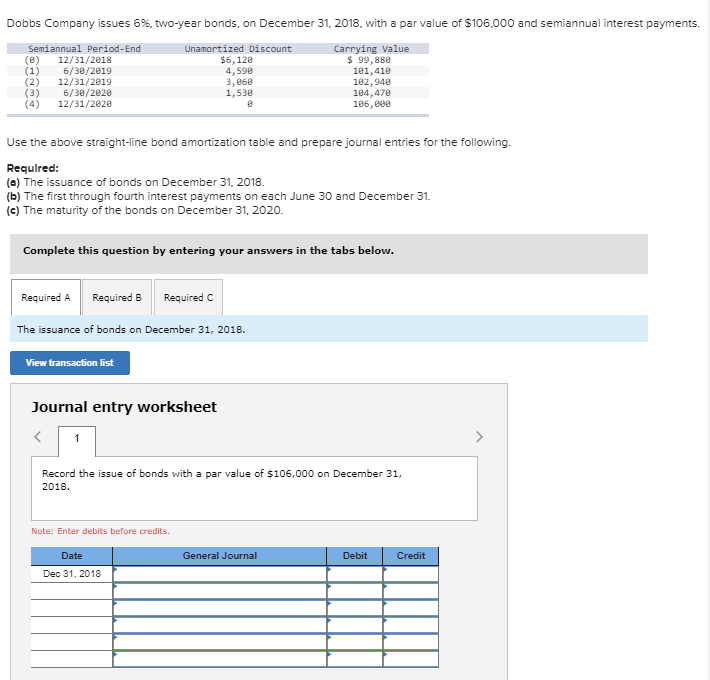Open General Journal account dropdown in fourth row
Image resolution: width=710 pixels, height=680 pixels.
(x=220, y=625)
